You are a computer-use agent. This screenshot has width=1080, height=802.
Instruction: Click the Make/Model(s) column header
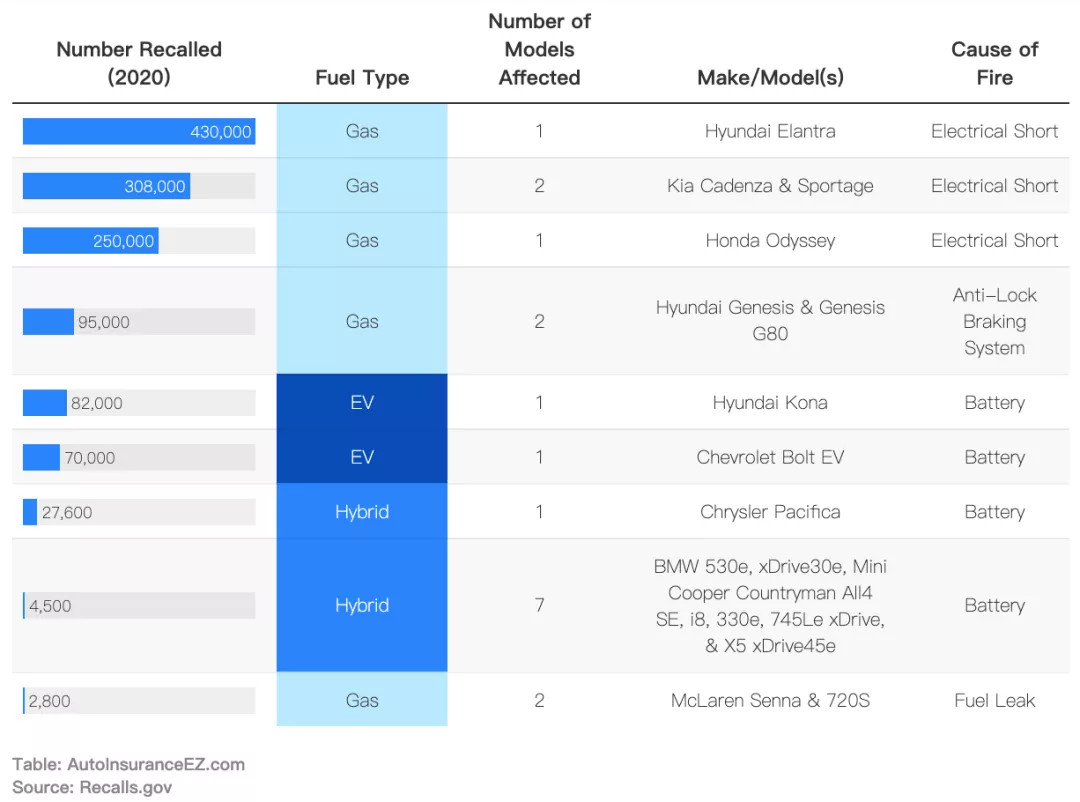click(x=770, y=77)
